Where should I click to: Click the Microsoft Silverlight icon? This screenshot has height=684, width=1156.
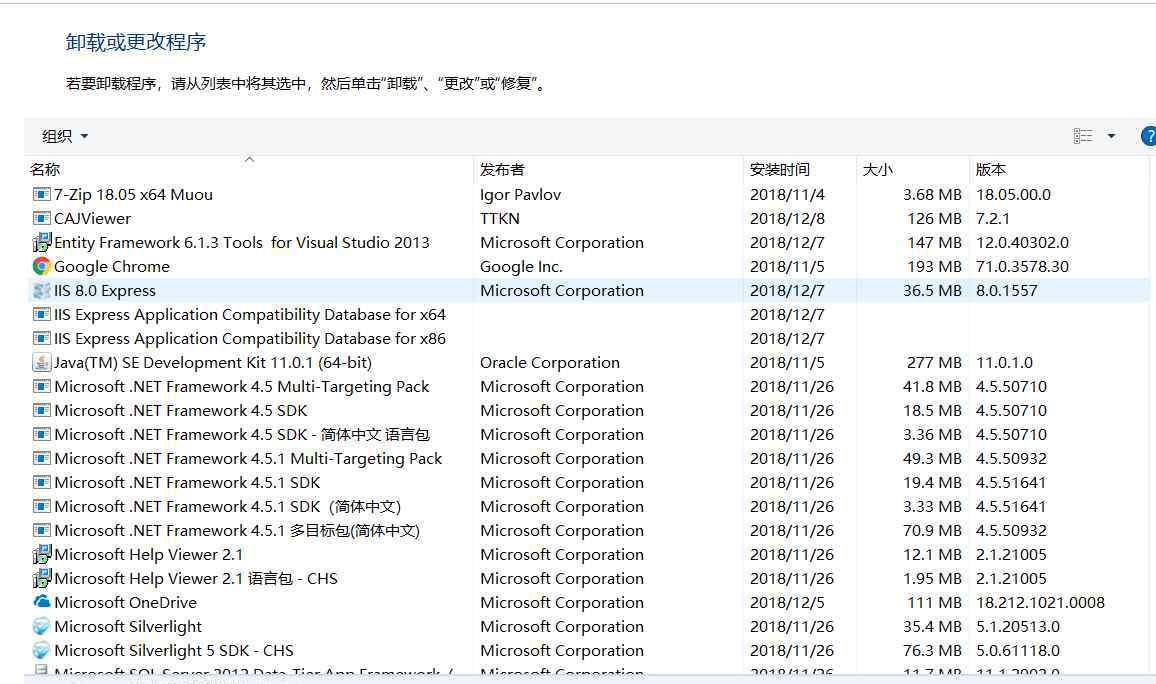click(42, 627)
